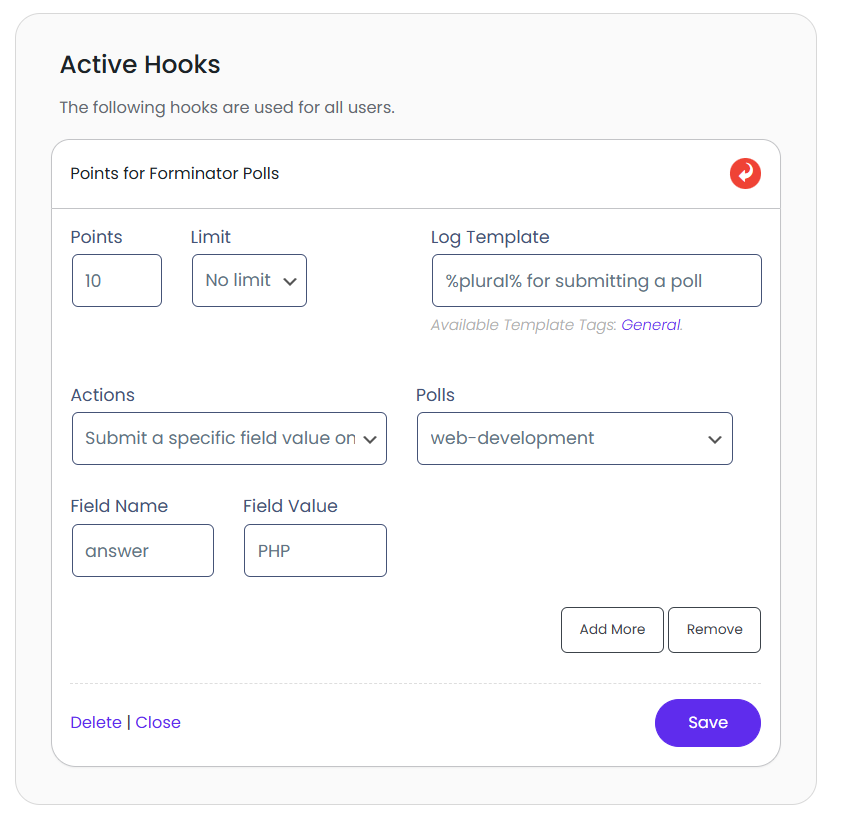Open the Limit dropdown set to No limit
Image resolution: width=841 pixels, height=818 pixels.
point(249,281)
